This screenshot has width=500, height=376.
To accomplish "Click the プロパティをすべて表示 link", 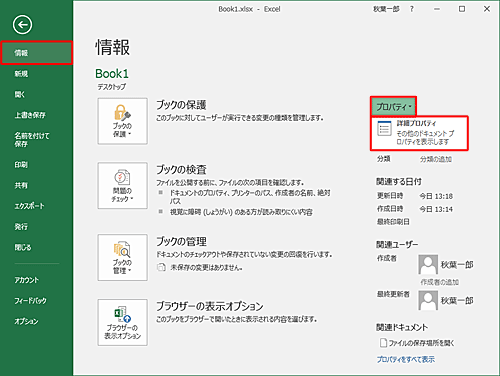I will point(406,359).
